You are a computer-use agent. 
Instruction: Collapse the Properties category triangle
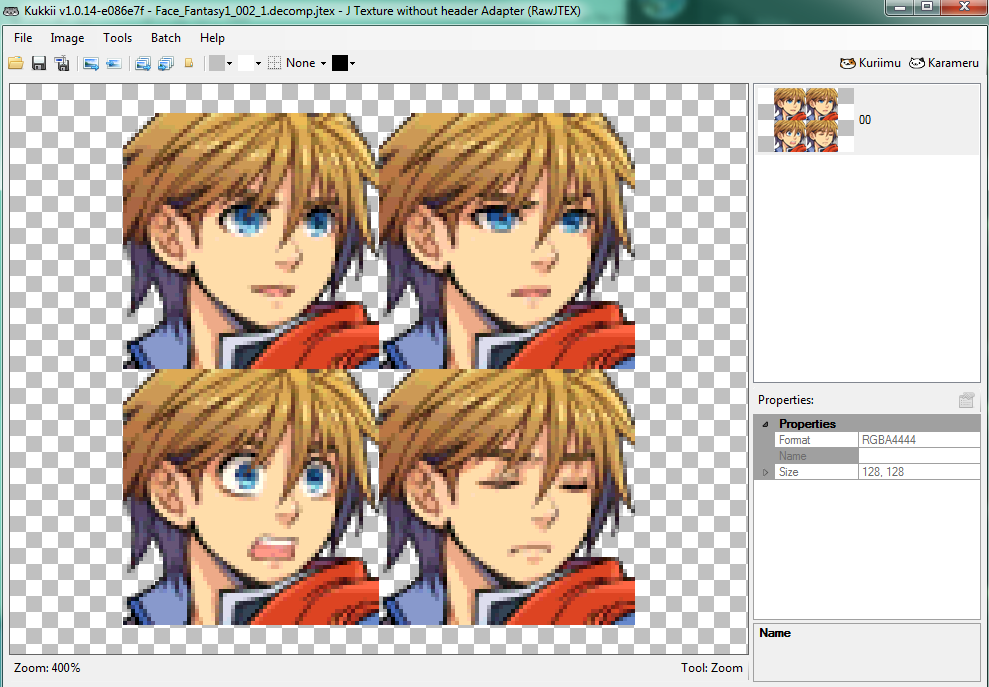coord(766,424)
